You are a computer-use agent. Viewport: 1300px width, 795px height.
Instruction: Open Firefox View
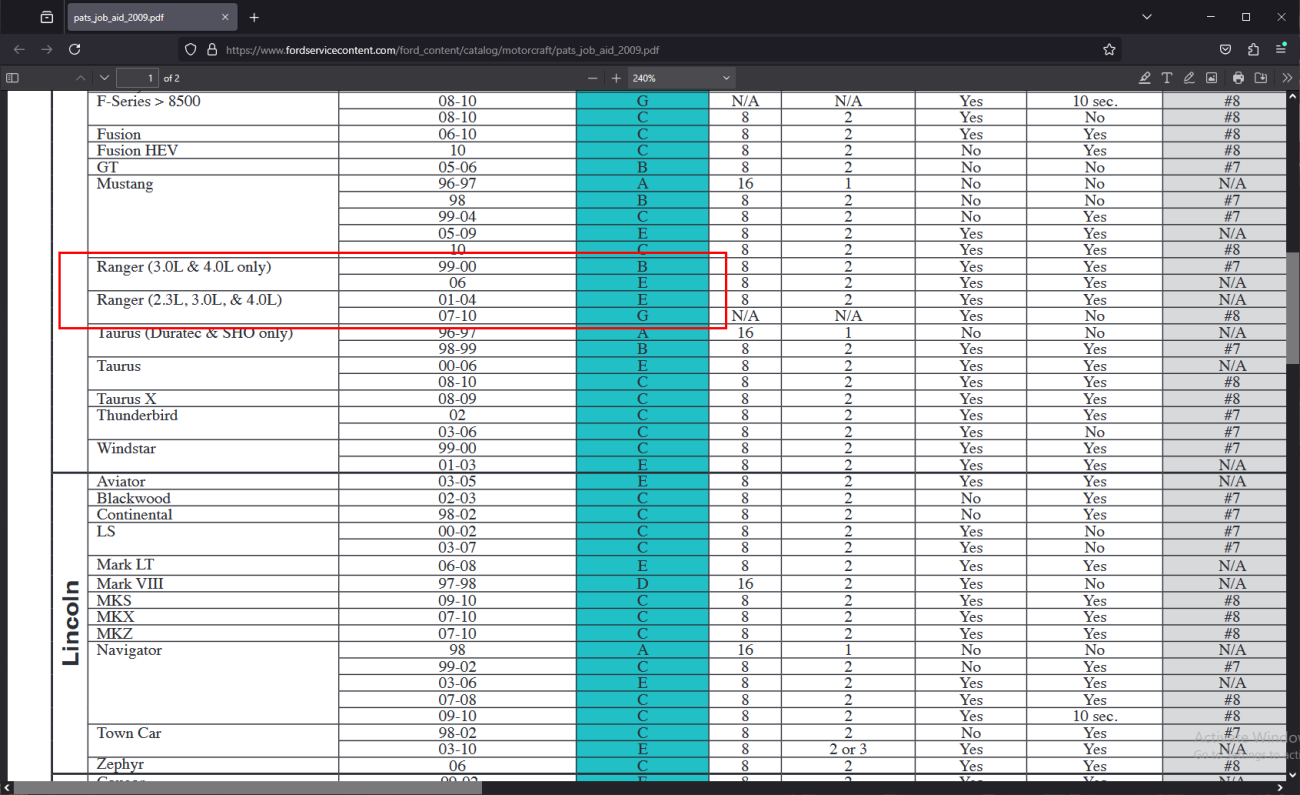(x=47, y=17)
